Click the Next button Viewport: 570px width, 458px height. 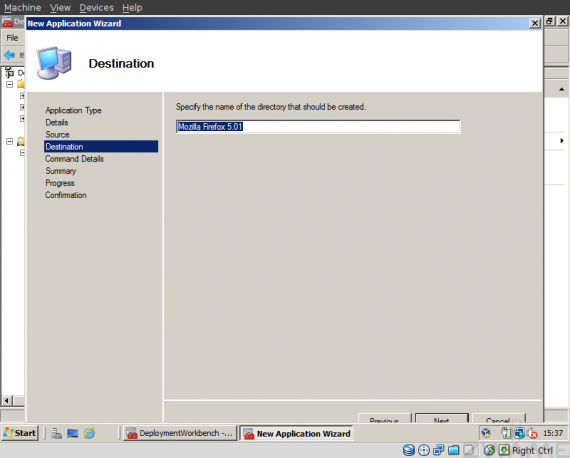coord(442,418)
